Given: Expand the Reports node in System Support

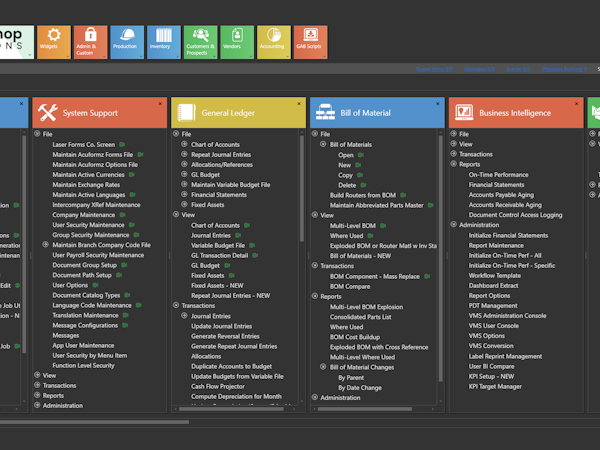Looking at the screenshot, I should [x=37, y=395].
